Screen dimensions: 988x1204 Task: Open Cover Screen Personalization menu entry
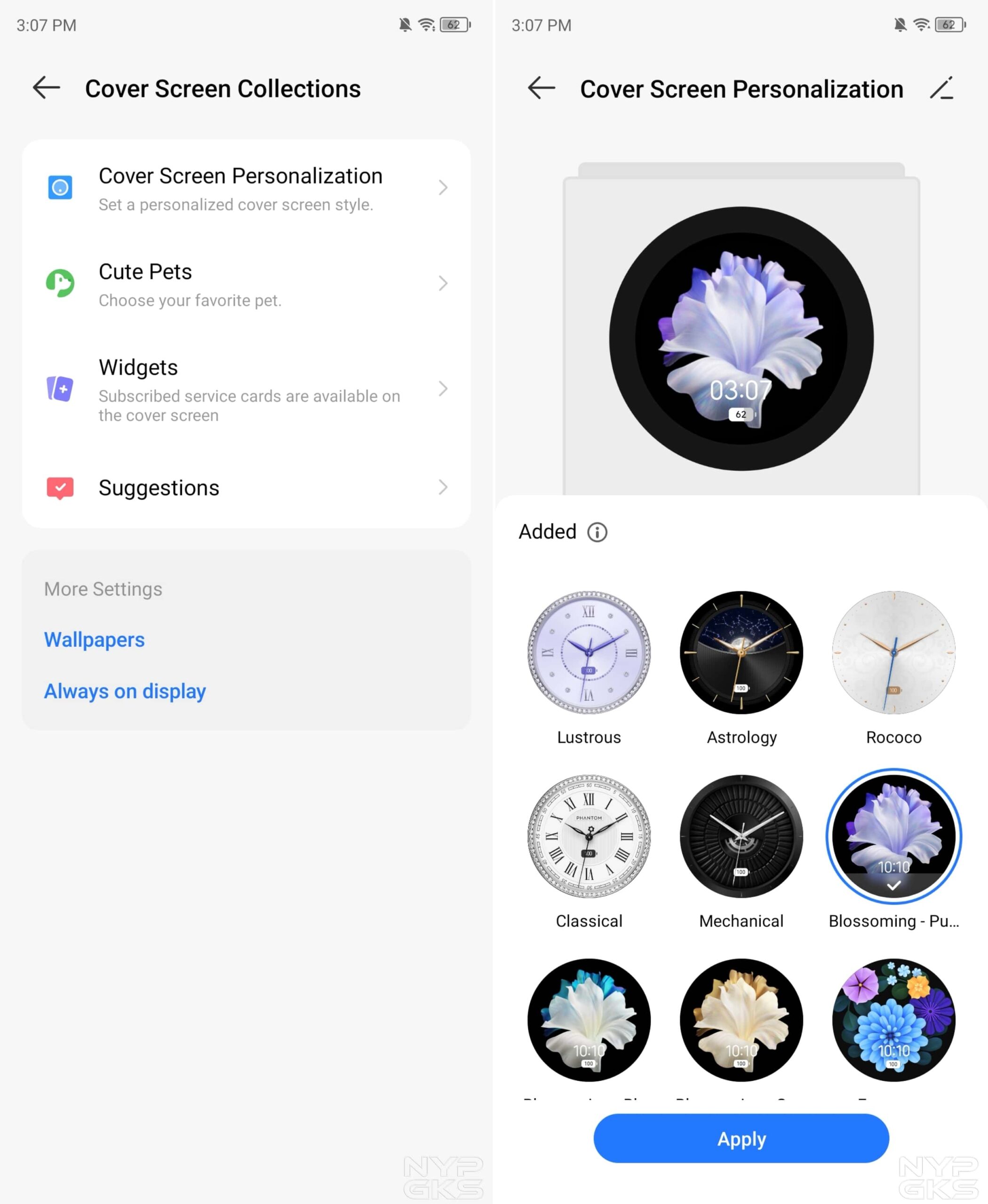click(x=247, y=188)
